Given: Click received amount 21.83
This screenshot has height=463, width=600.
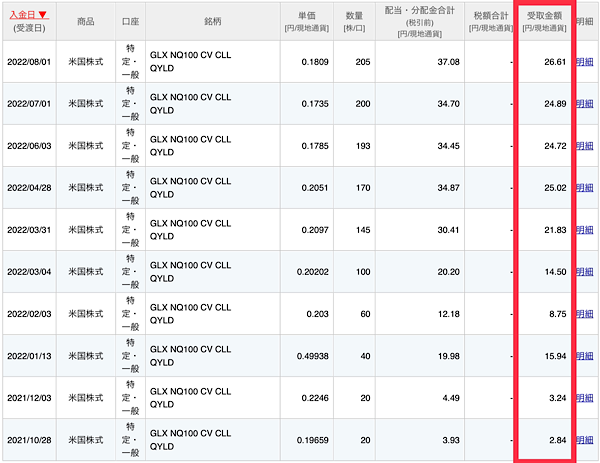Looking at the screenshot, I should (555, 230).
